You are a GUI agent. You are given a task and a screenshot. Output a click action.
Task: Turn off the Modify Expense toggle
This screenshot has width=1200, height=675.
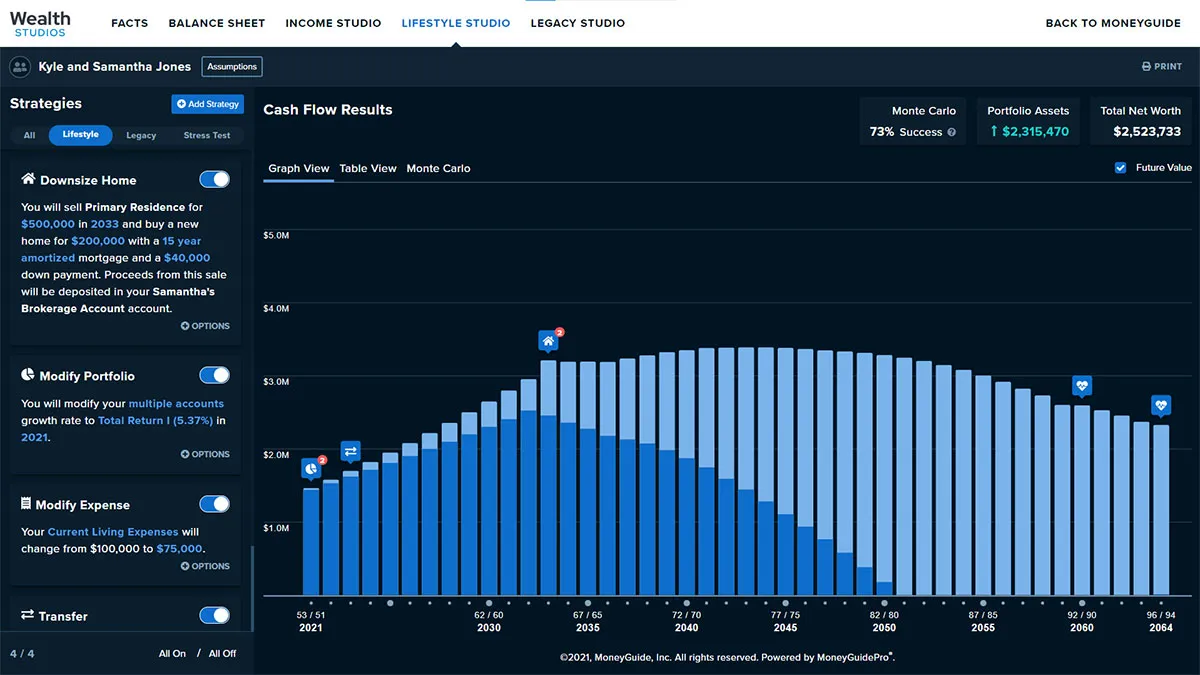point(214,504)
